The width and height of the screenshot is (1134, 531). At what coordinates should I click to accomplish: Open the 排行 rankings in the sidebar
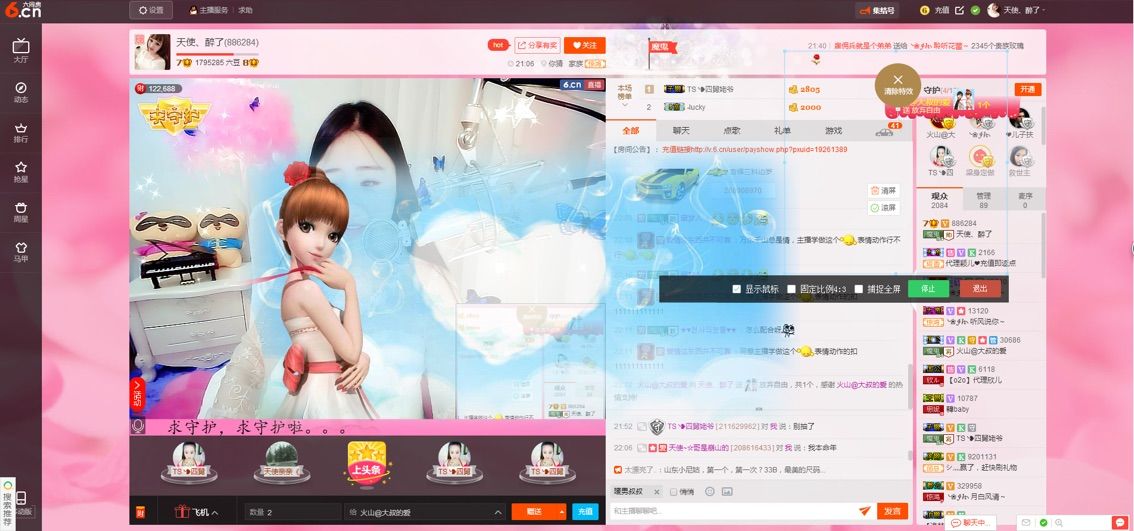(x=20, y=132)
